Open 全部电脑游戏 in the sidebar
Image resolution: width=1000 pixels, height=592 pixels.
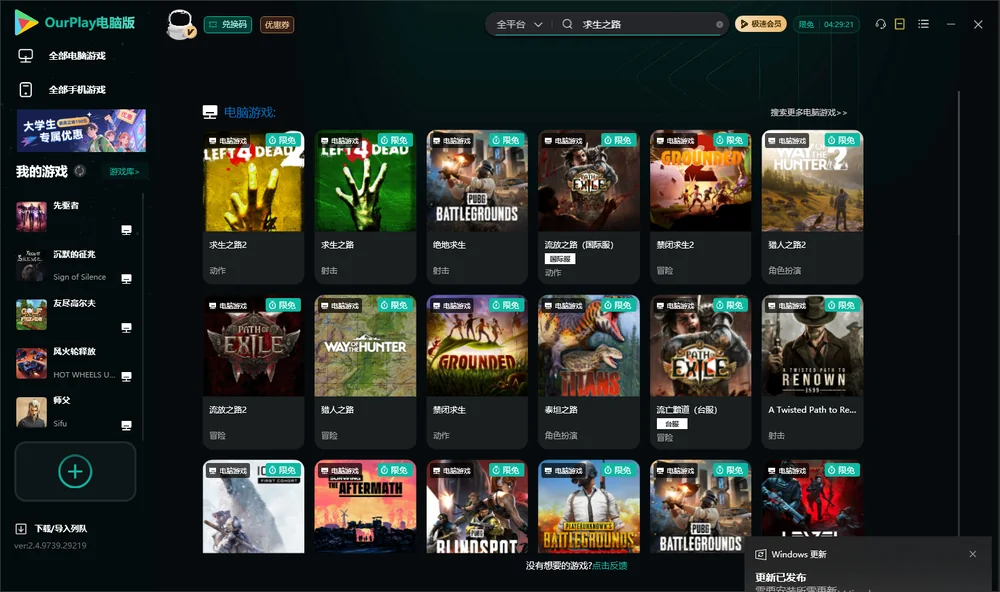tap(62, 56)
